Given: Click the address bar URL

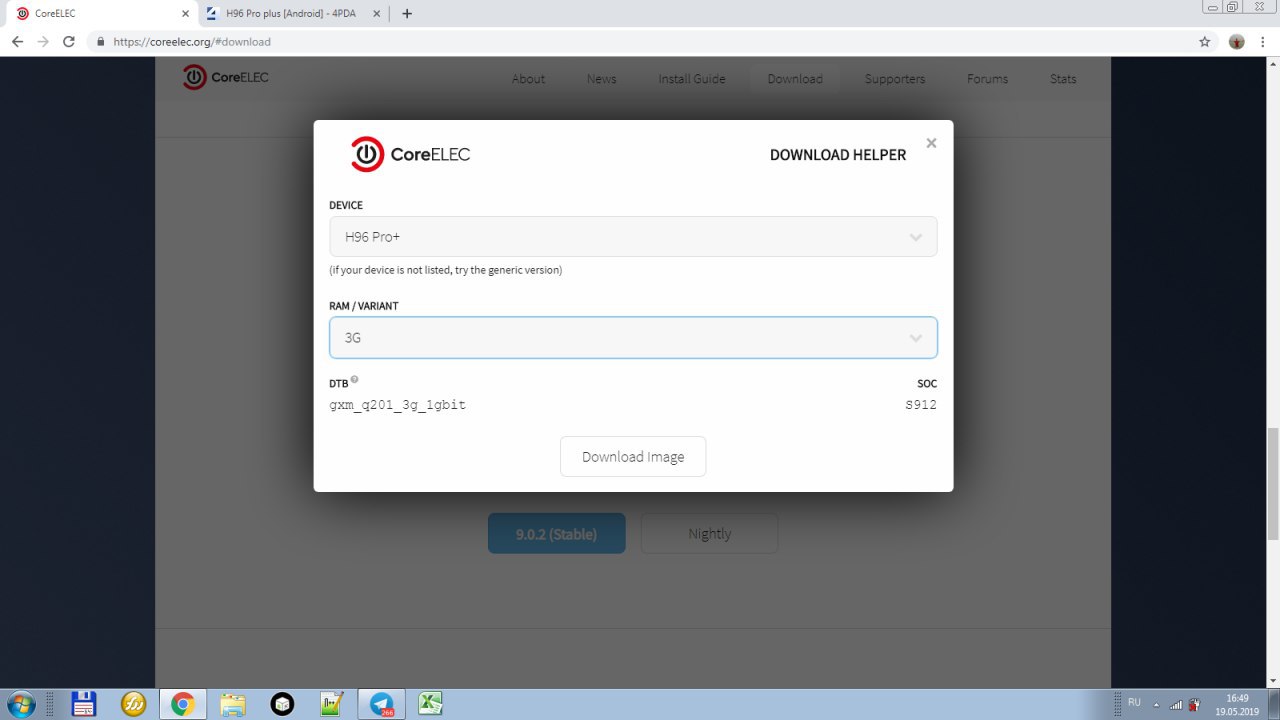Looking at the screenshot, I should tap(192, 42).
